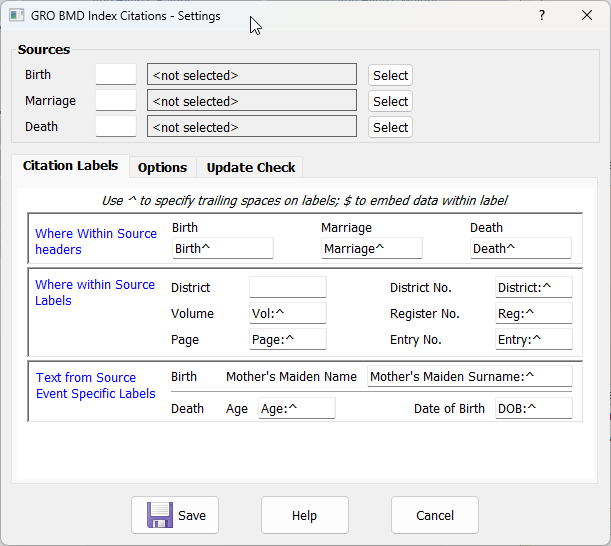Click the Death source number field
The height and width of the screenshot is (546, 611).
click(116, 127)
